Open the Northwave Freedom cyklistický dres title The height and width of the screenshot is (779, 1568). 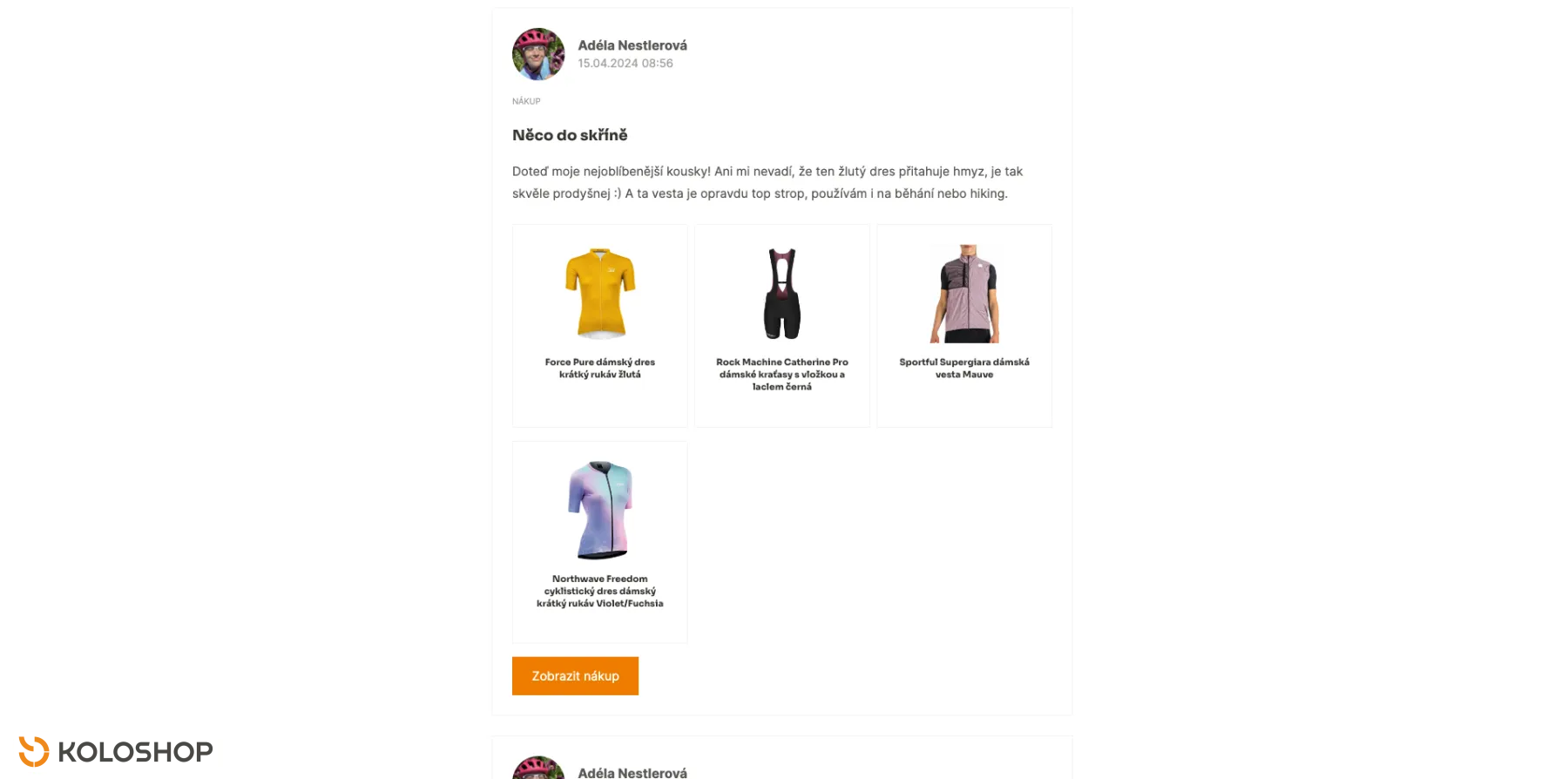[x=600, y=591]
